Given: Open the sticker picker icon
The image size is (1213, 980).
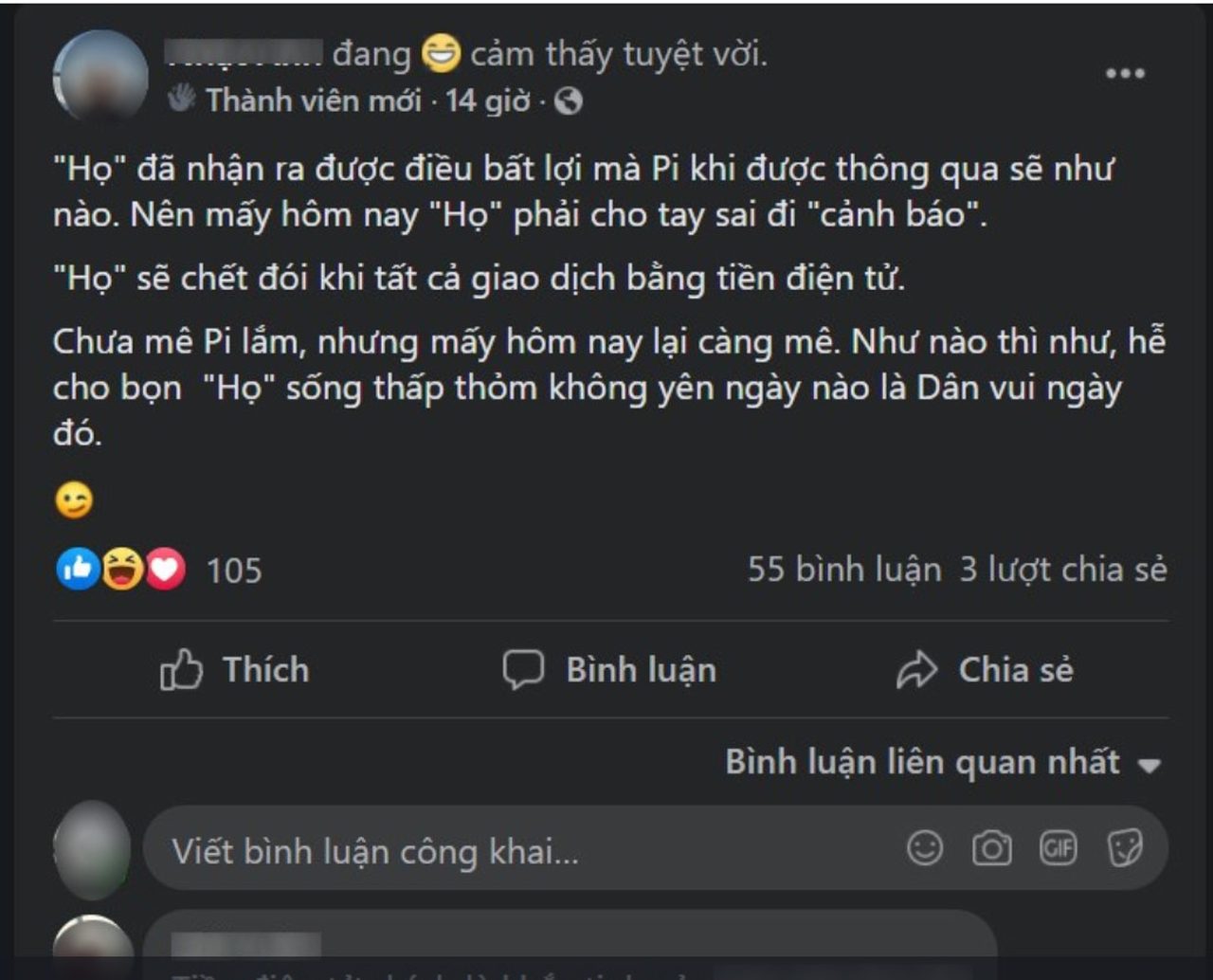Looking at the screenshot, I should [x=1125, y=848].
